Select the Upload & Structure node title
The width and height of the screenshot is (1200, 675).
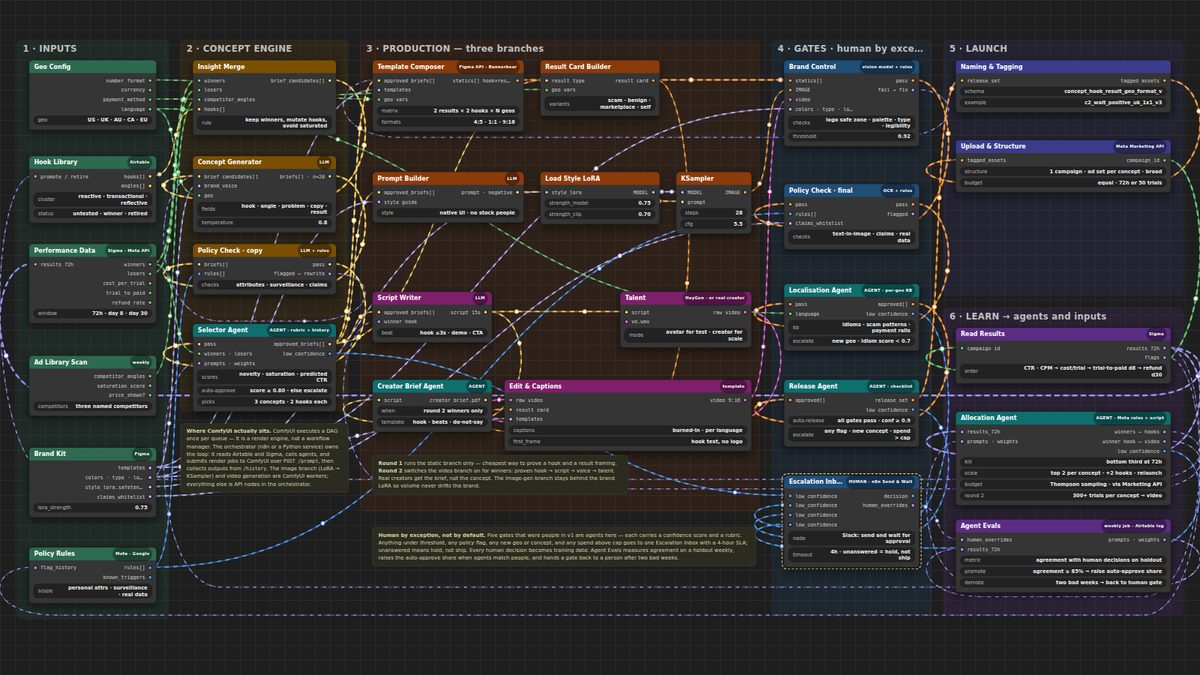click(x=992, y=146)
